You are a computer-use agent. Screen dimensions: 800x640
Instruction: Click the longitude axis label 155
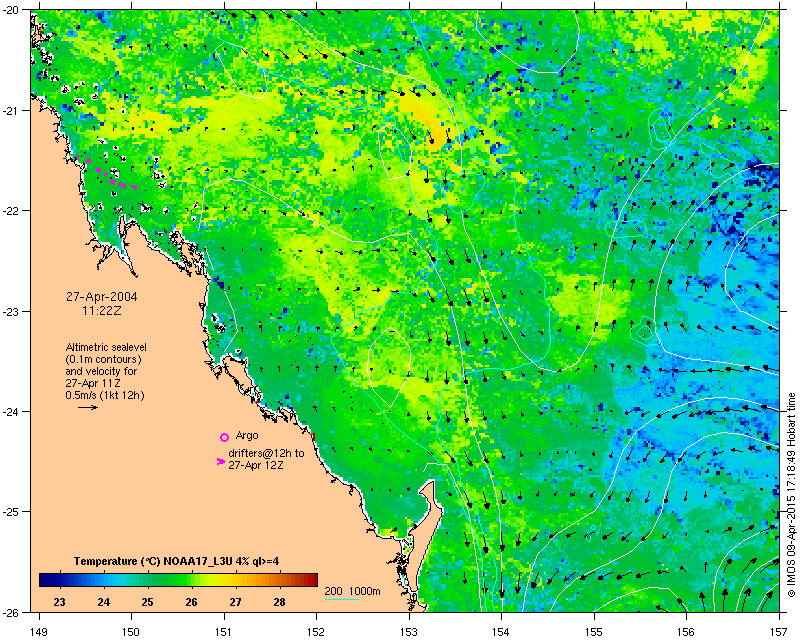coord(594,631)
